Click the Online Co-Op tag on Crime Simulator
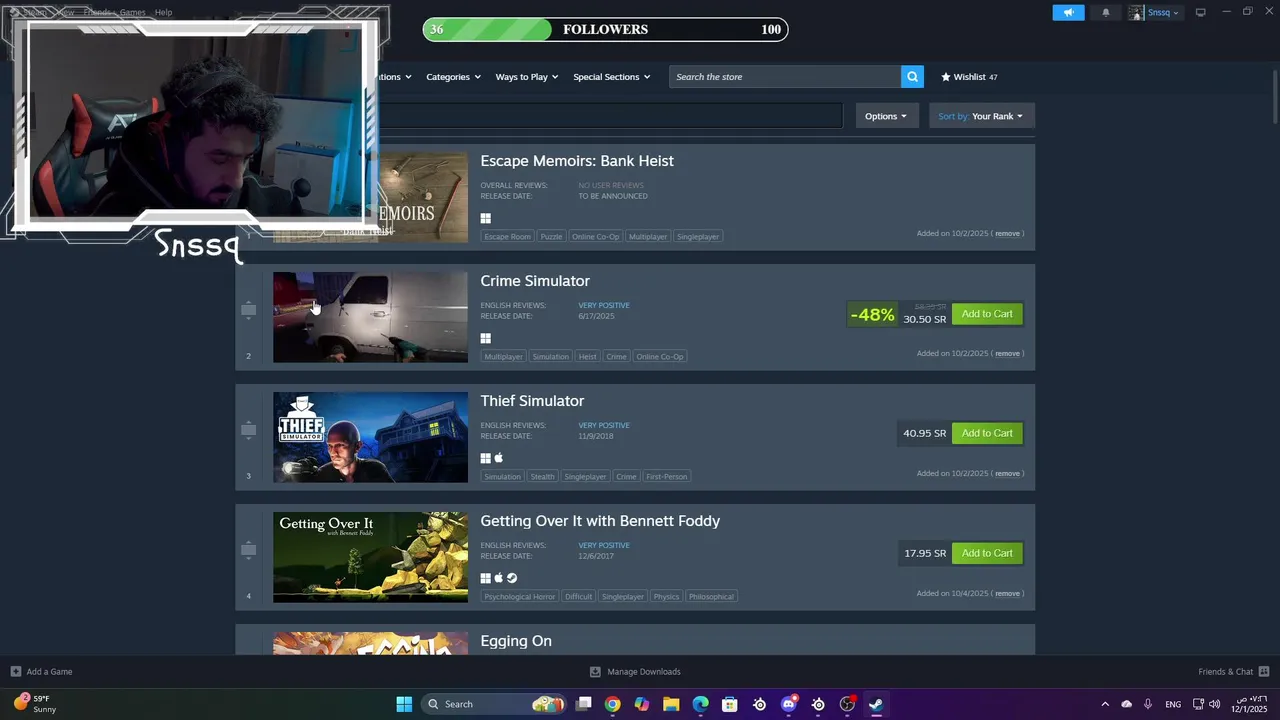 point(660,357)
